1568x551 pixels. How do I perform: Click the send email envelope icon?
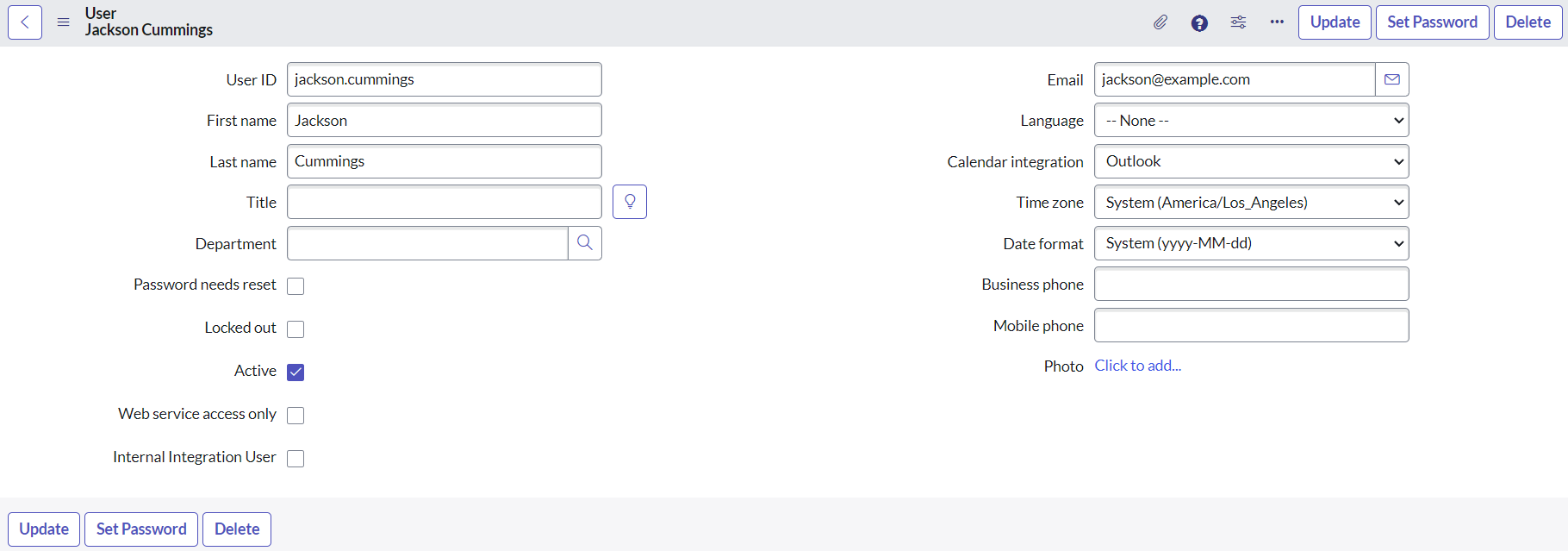[1392, 79]
